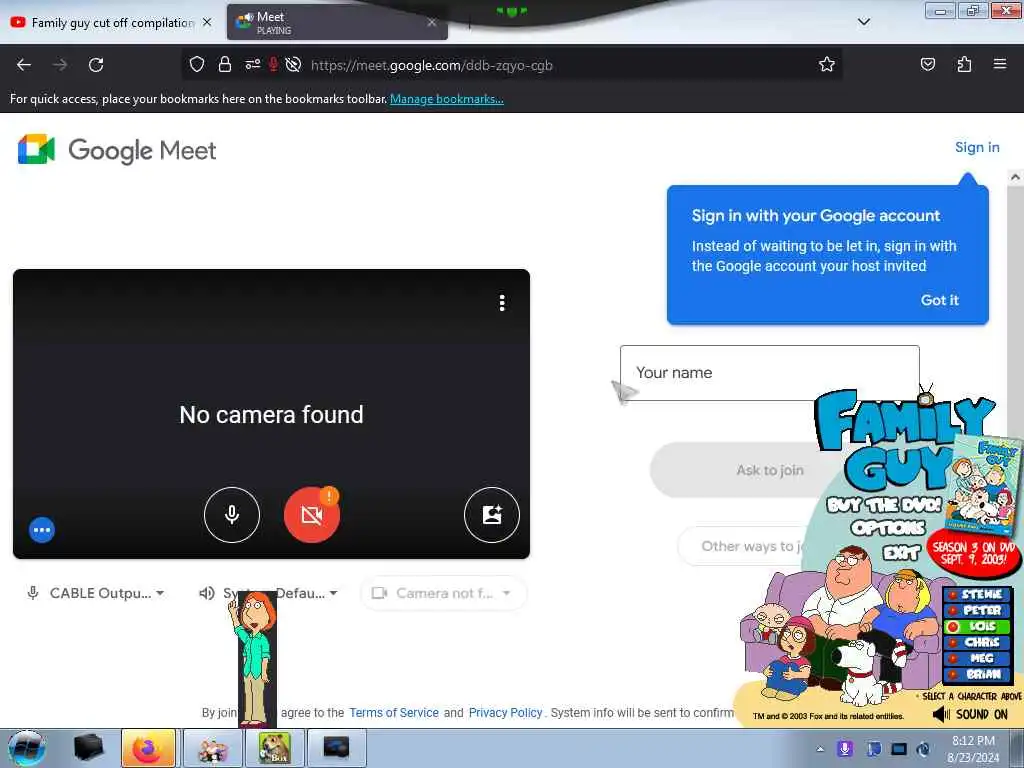This screenshot has height=768, width=1024.
Task: Open the Terms of Service link
Action: click(x=394, y=712)
